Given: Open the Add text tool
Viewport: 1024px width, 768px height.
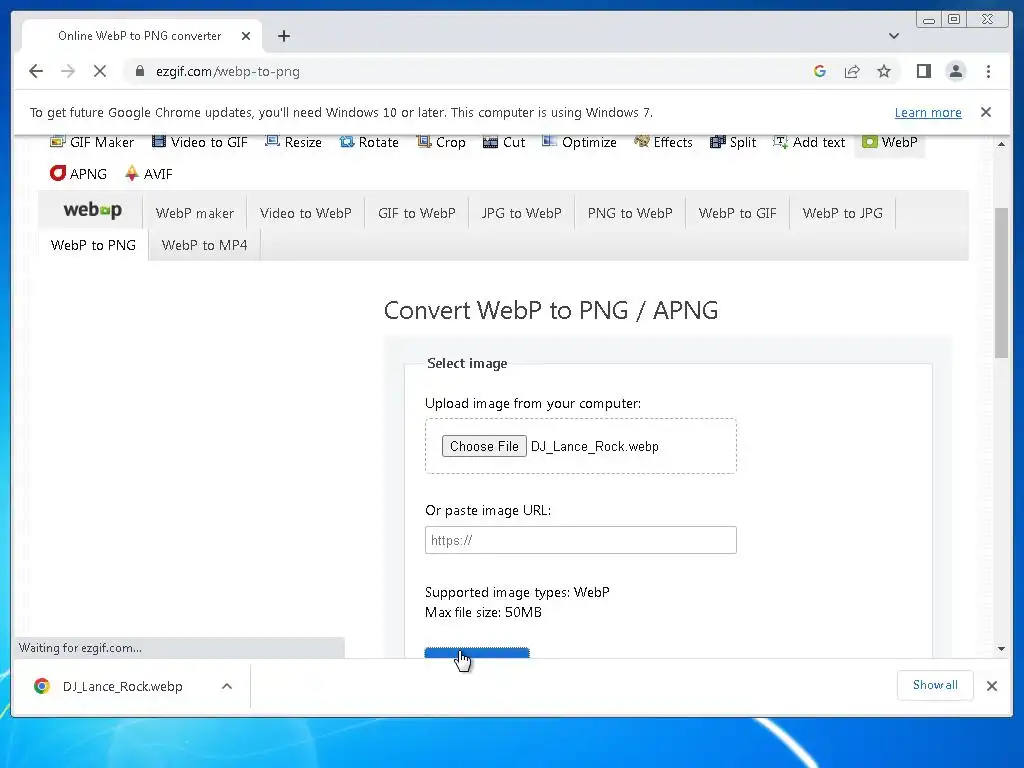Looking at the screenshot, I should (808, 142).
